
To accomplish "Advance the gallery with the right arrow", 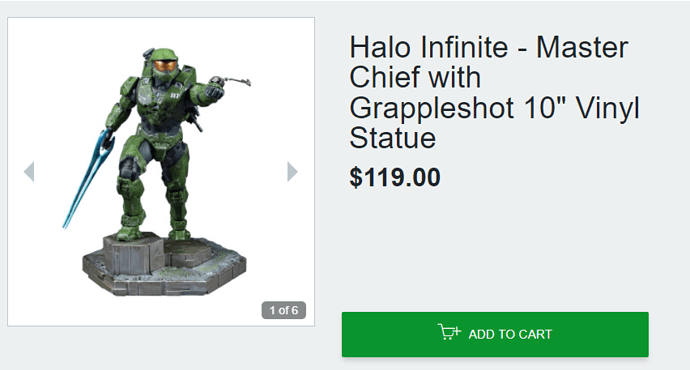I will pyautogui.click(x=292, y=172).
